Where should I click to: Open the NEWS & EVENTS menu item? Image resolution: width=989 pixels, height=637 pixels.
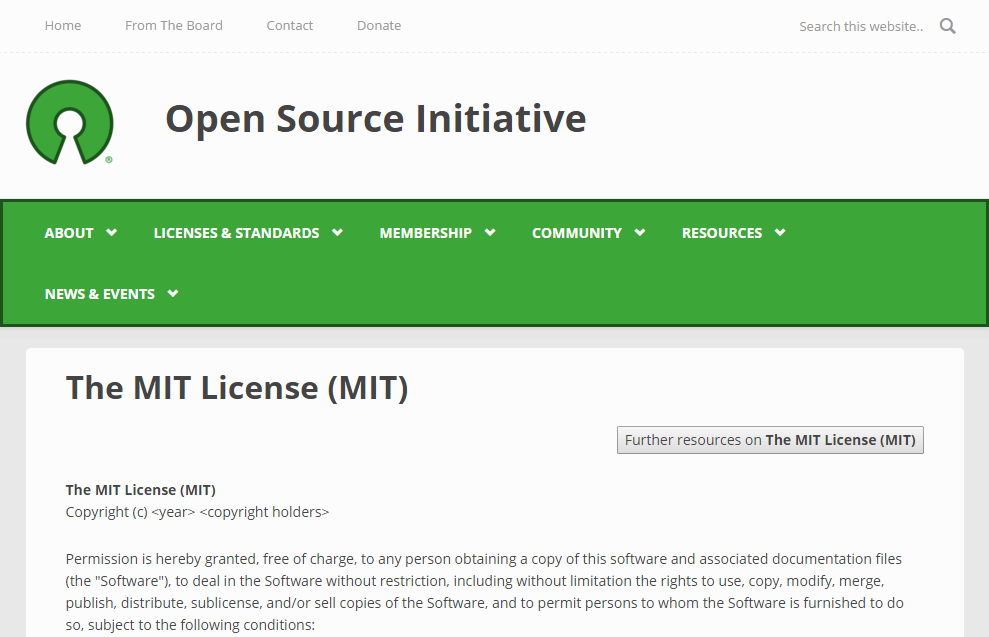(99, 294)
